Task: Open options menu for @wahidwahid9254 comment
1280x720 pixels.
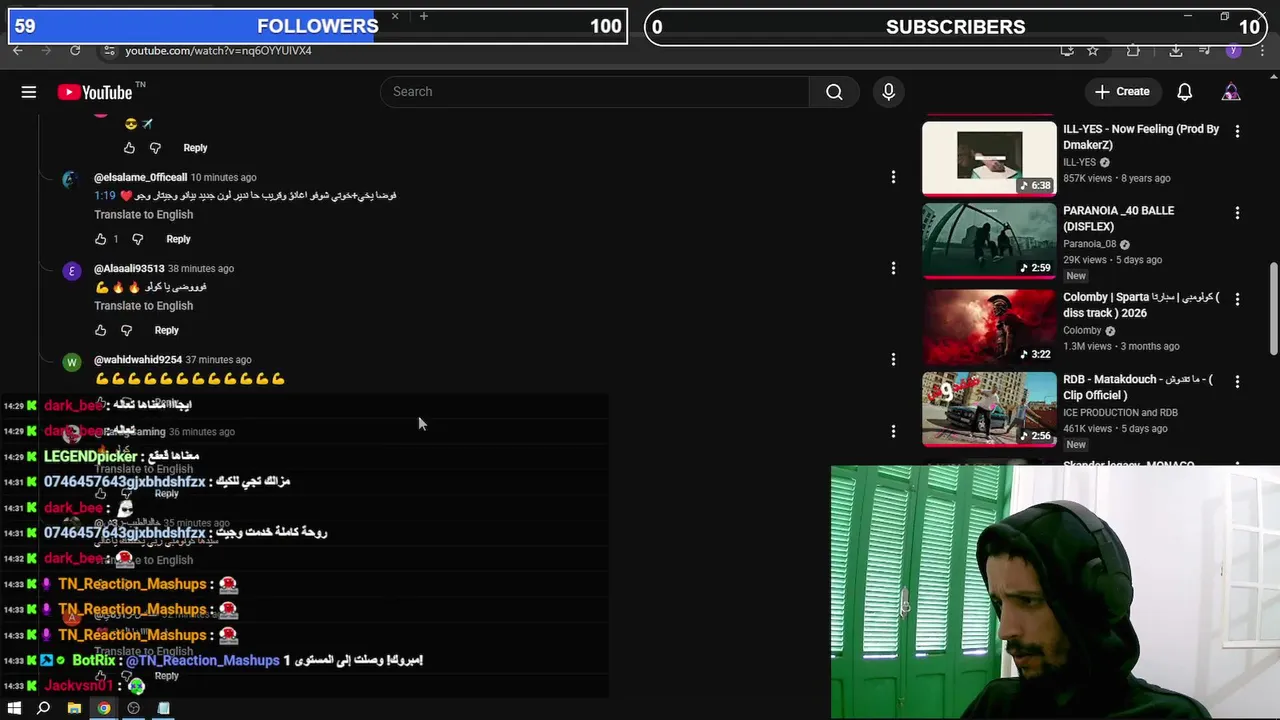Action: point(893,359)
